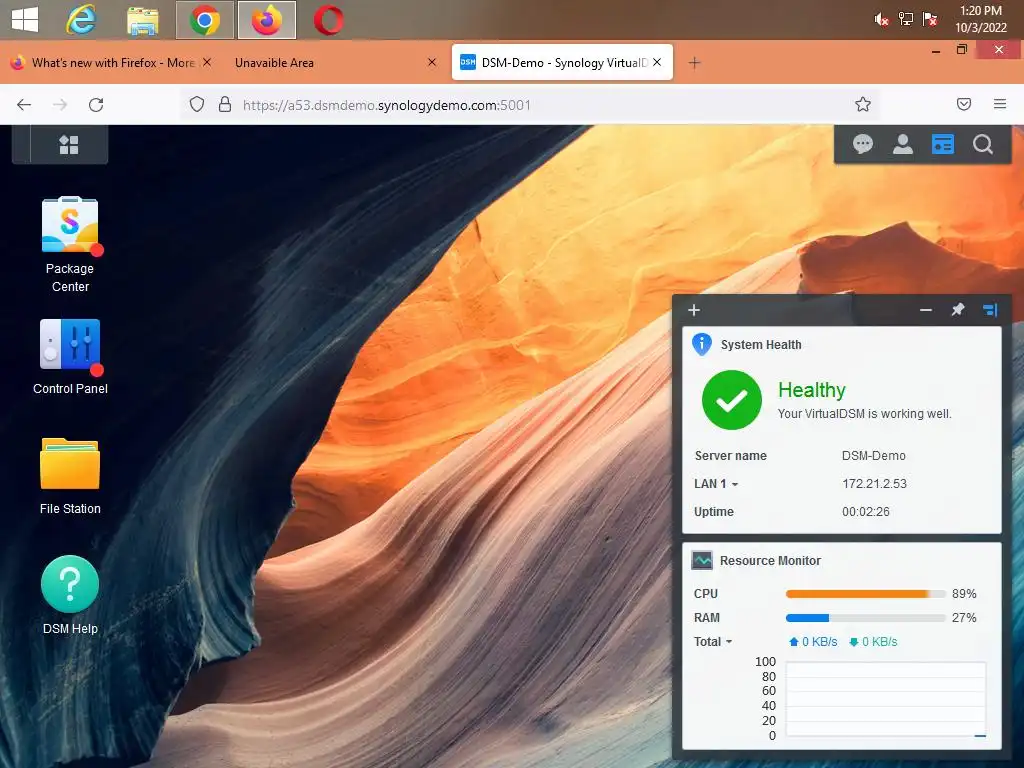Go forward in Firefox
Screen dimensions: 1024x768
(x=60, y=104)
